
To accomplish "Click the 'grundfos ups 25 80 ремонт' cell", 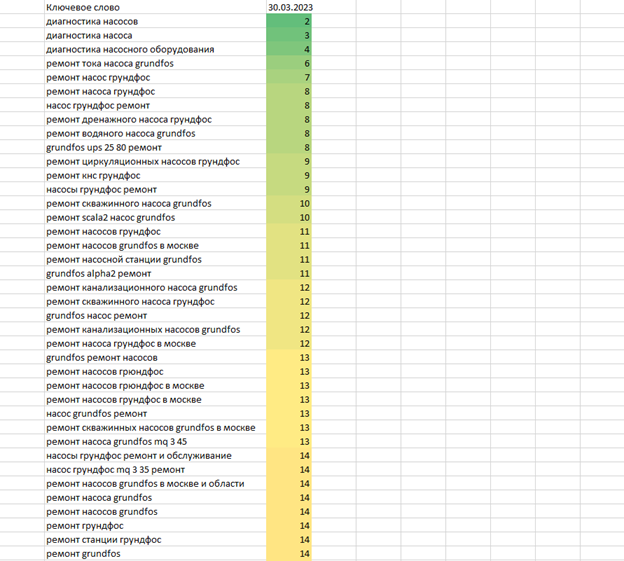I will point(155,147).
